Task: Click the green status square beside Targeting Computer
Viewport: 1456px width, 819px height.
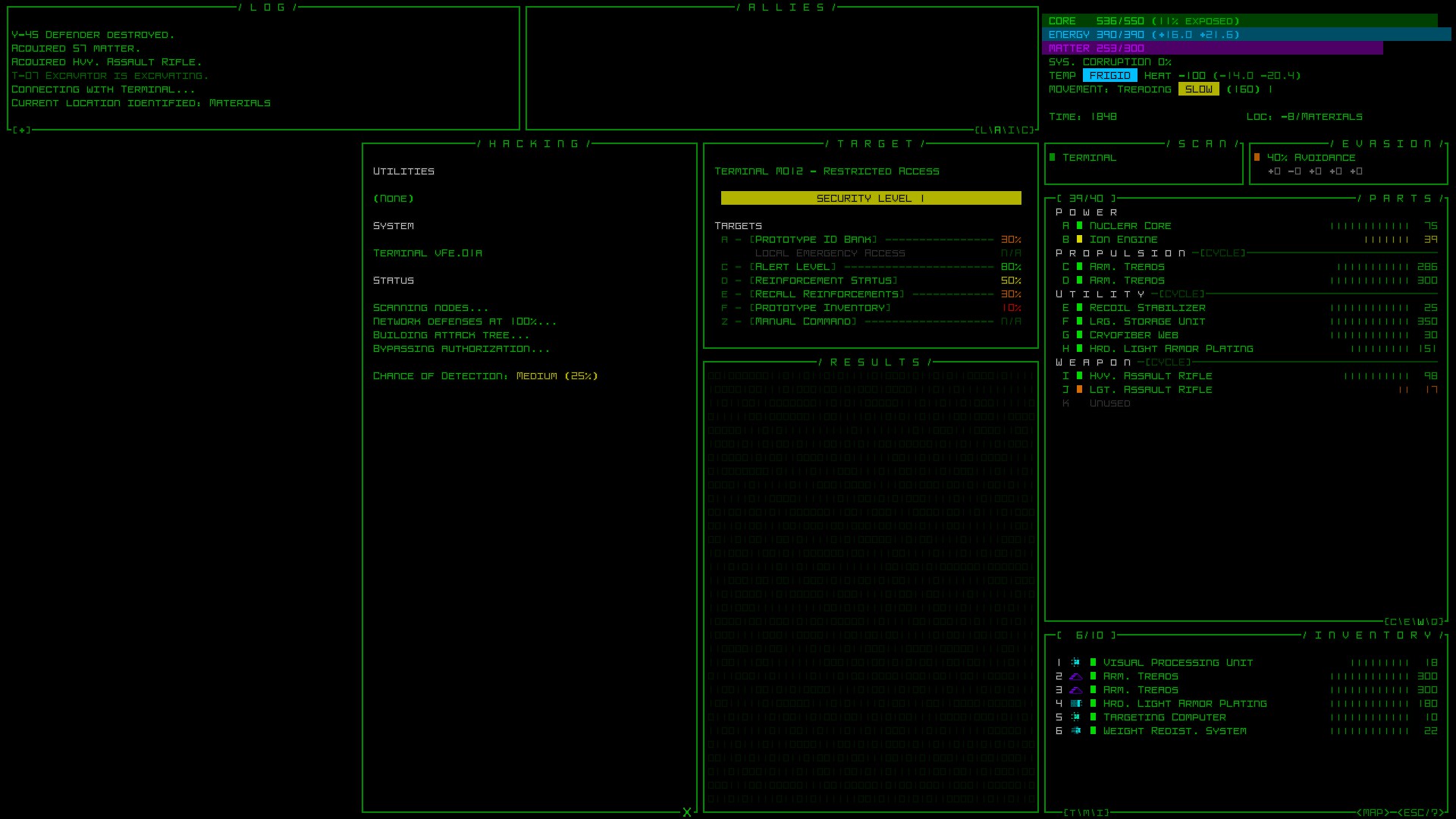Action: click(x=1093, y=717)
